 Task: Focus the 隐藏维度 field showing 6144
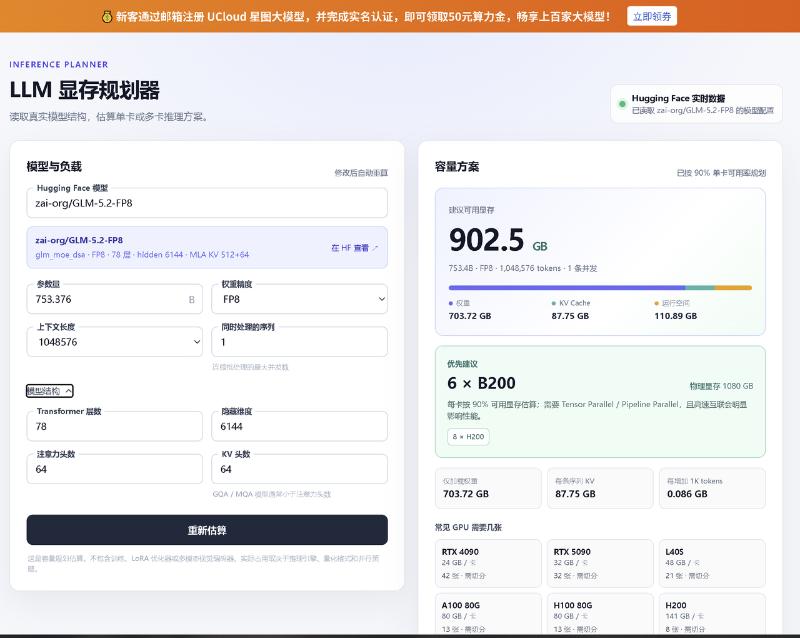coord(299,426)
